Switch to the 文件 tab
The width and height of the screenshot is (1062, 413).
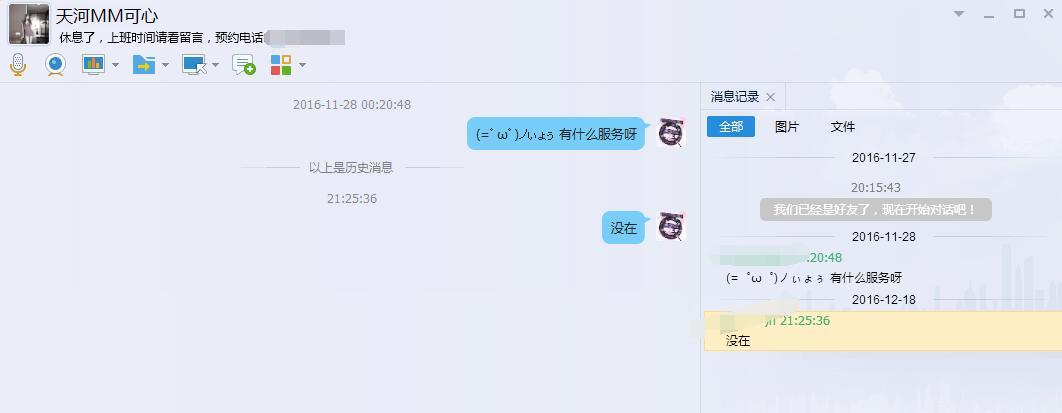tap(843, 127)
